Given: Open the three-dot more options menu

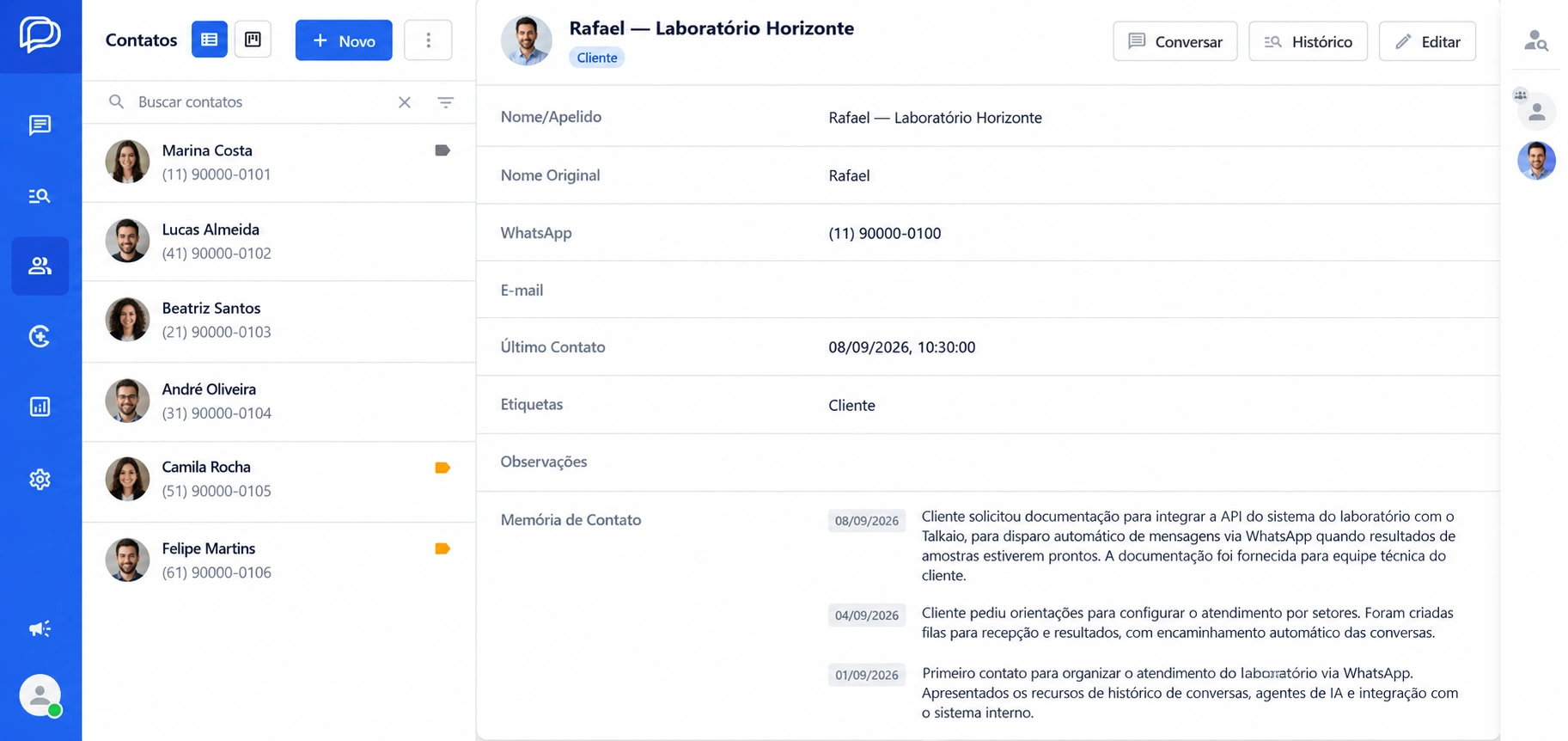Looking at the screenshot, I should point(428,40).
